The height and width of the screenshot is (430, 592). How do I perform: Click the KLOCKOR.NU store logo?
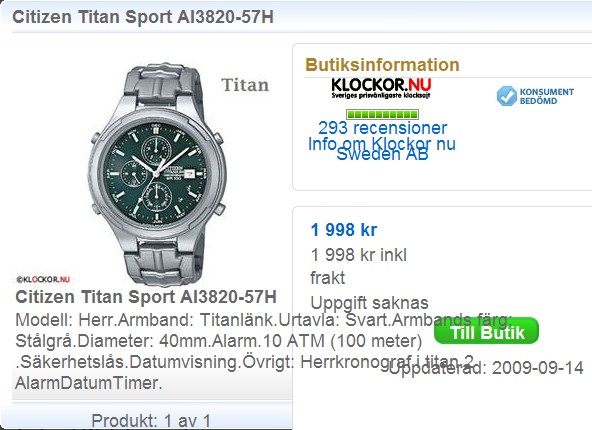pyautogui.click(x=381, y=88)
